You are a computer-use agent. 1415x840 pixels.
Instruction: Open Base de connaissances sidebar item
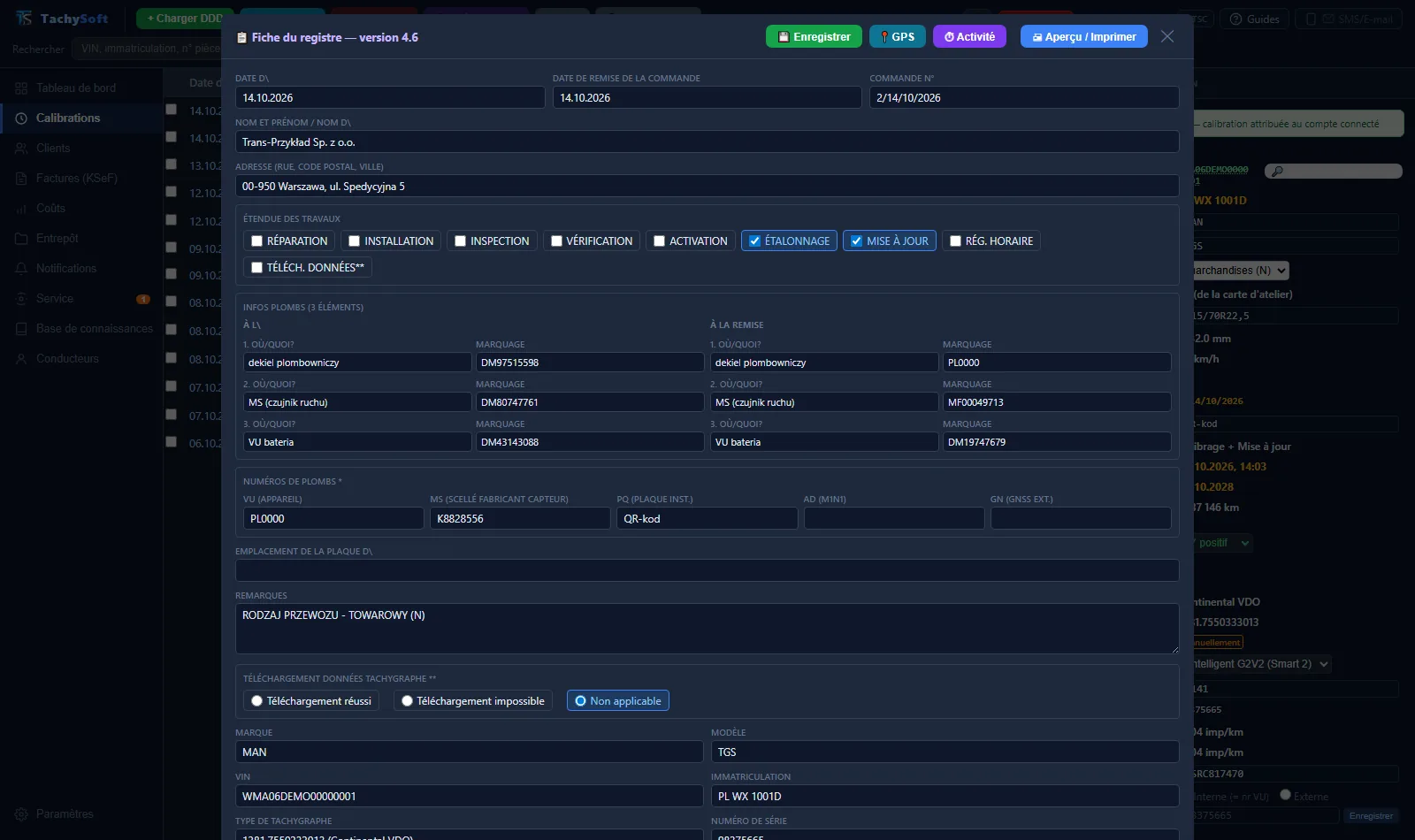tap(81, 329)
